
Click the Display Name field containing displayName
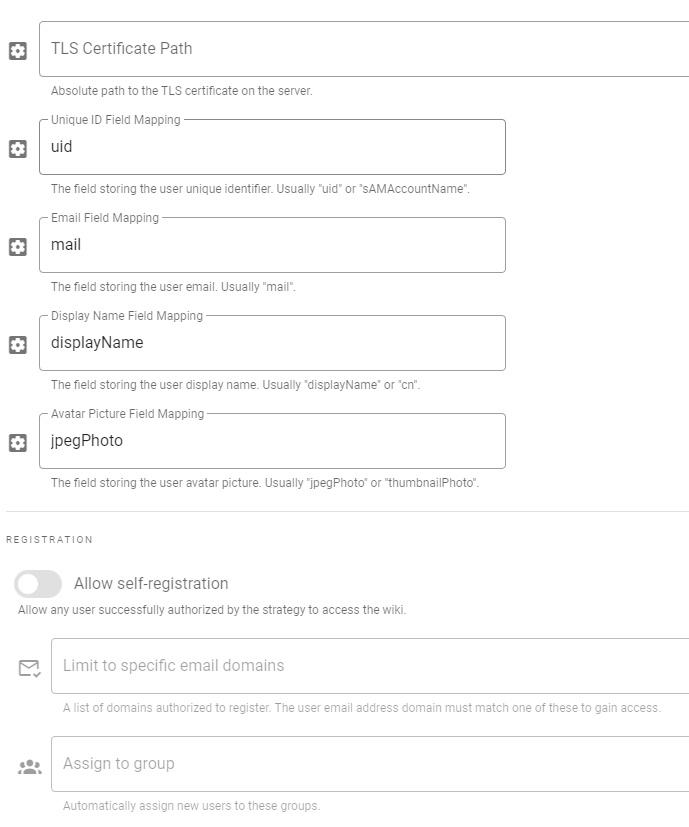pos(272,343)
